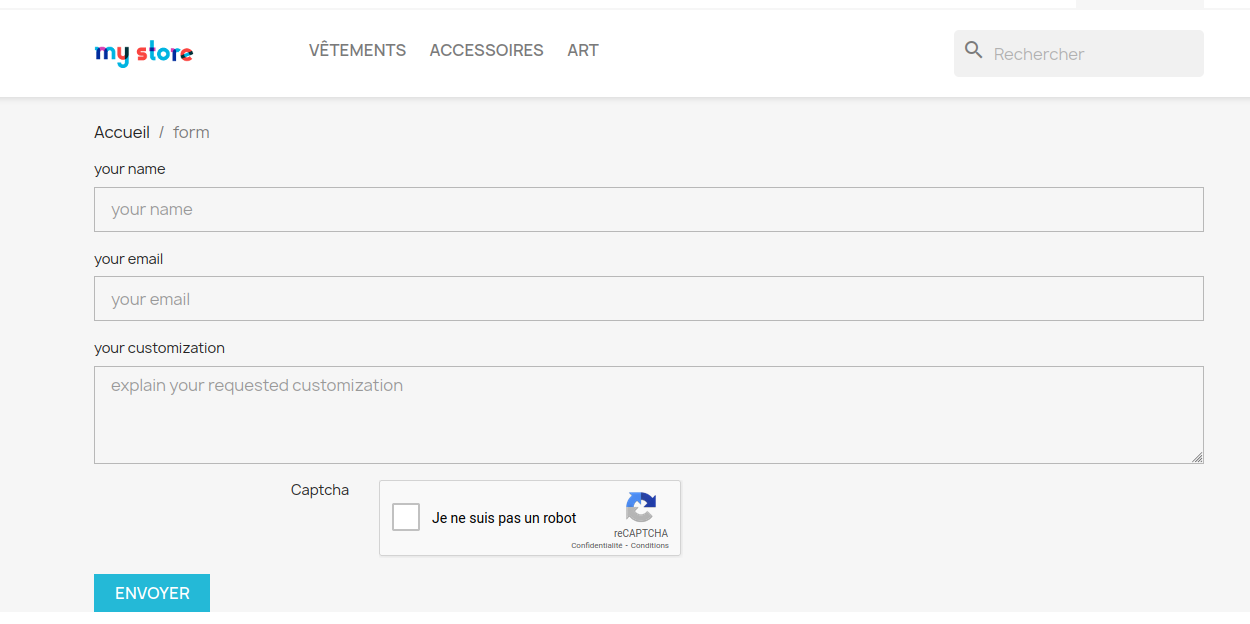Open the reCAPTCHA Conditions link
Image resolution: width=1250 pixels, height=624 pixels.
click(650, 546)
